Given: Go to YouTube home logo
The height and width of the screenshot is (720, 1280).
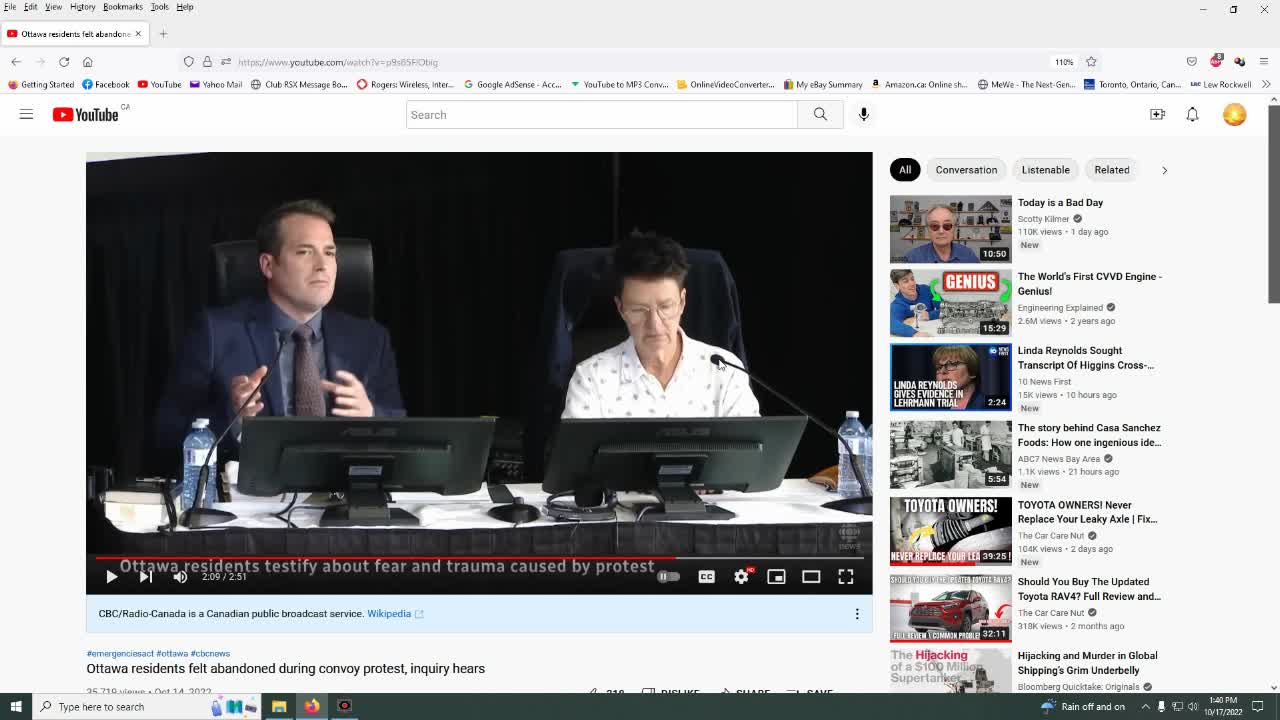Looking at the screenshot, I should [x=86, y=115].
